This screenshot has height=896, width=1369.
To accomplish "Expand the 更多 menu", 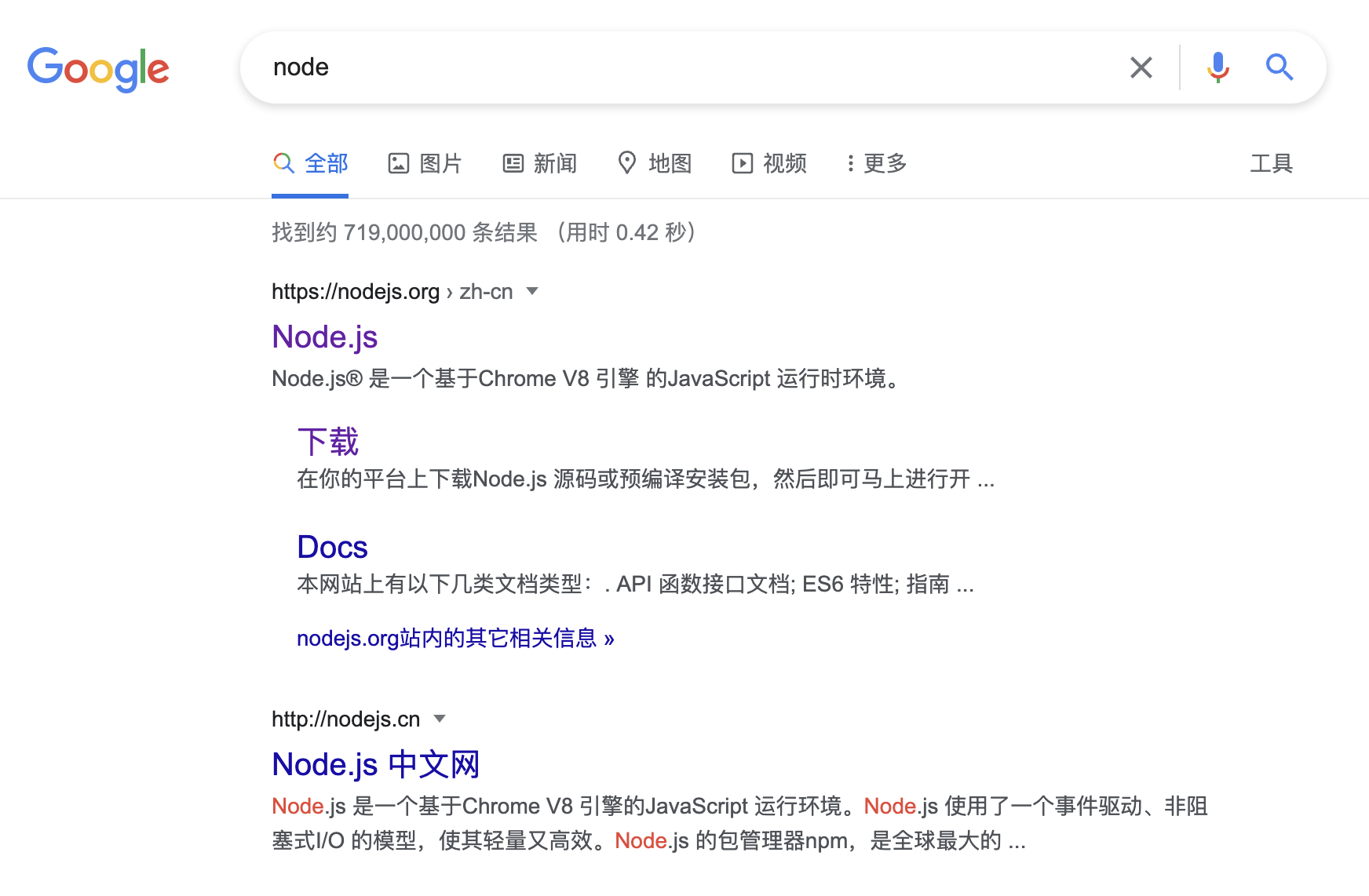I will point(877,163).
